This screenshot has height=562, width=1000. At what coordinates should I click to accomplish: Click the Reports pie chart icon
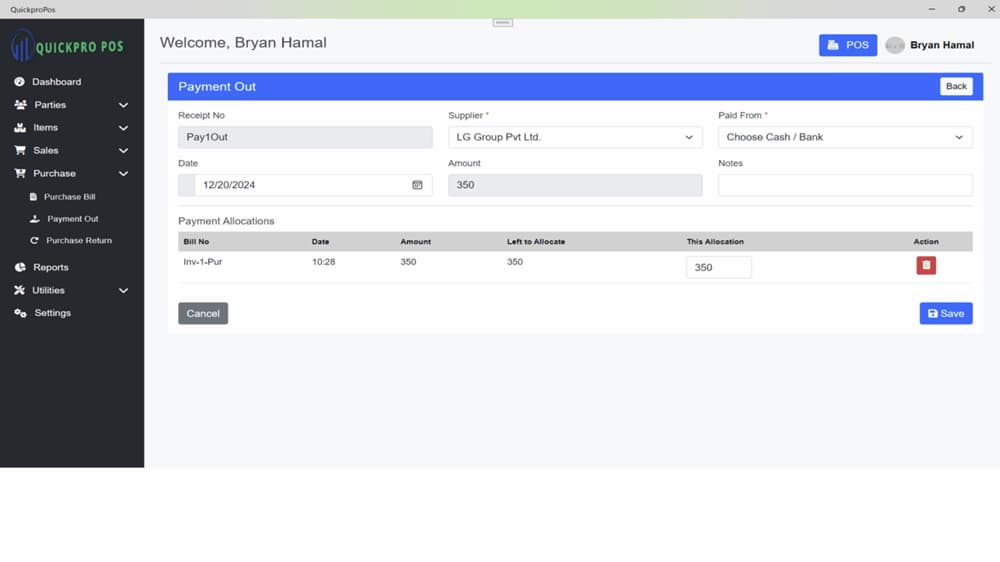[20, 267]
